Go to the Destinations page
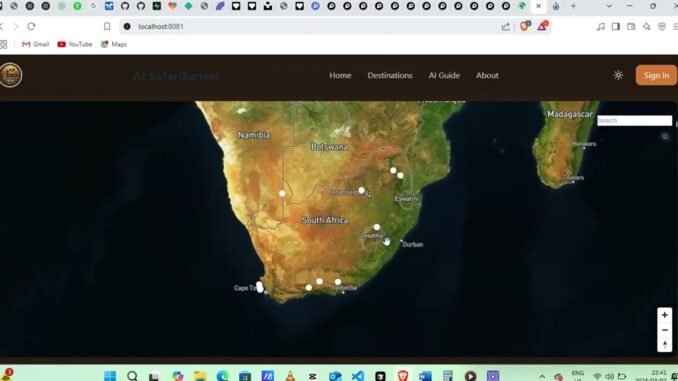678x381 pixels. tap(390, 75)
